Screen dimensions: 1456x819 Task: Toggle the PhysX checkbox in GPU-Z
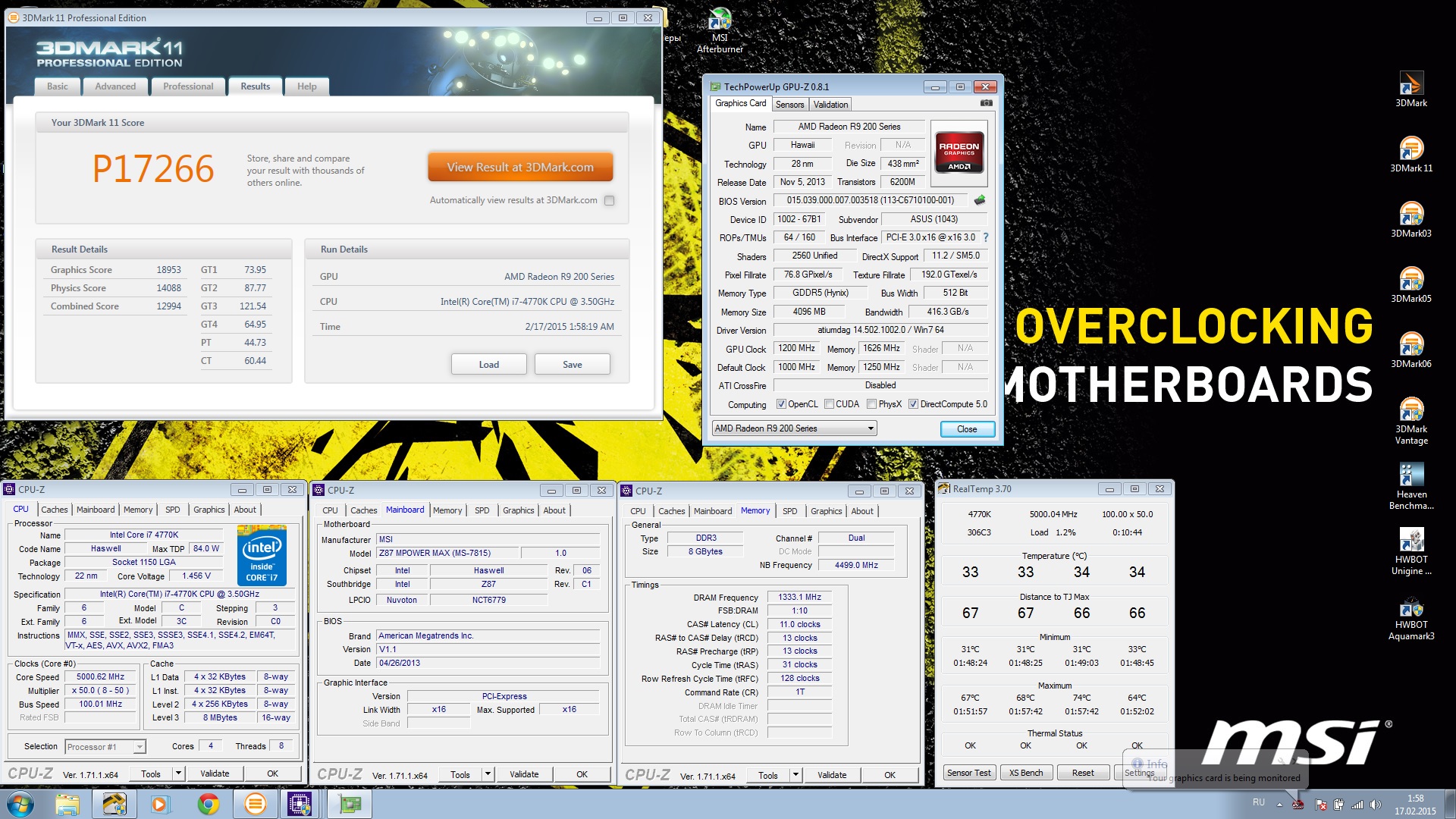click(x=872, y=404)
